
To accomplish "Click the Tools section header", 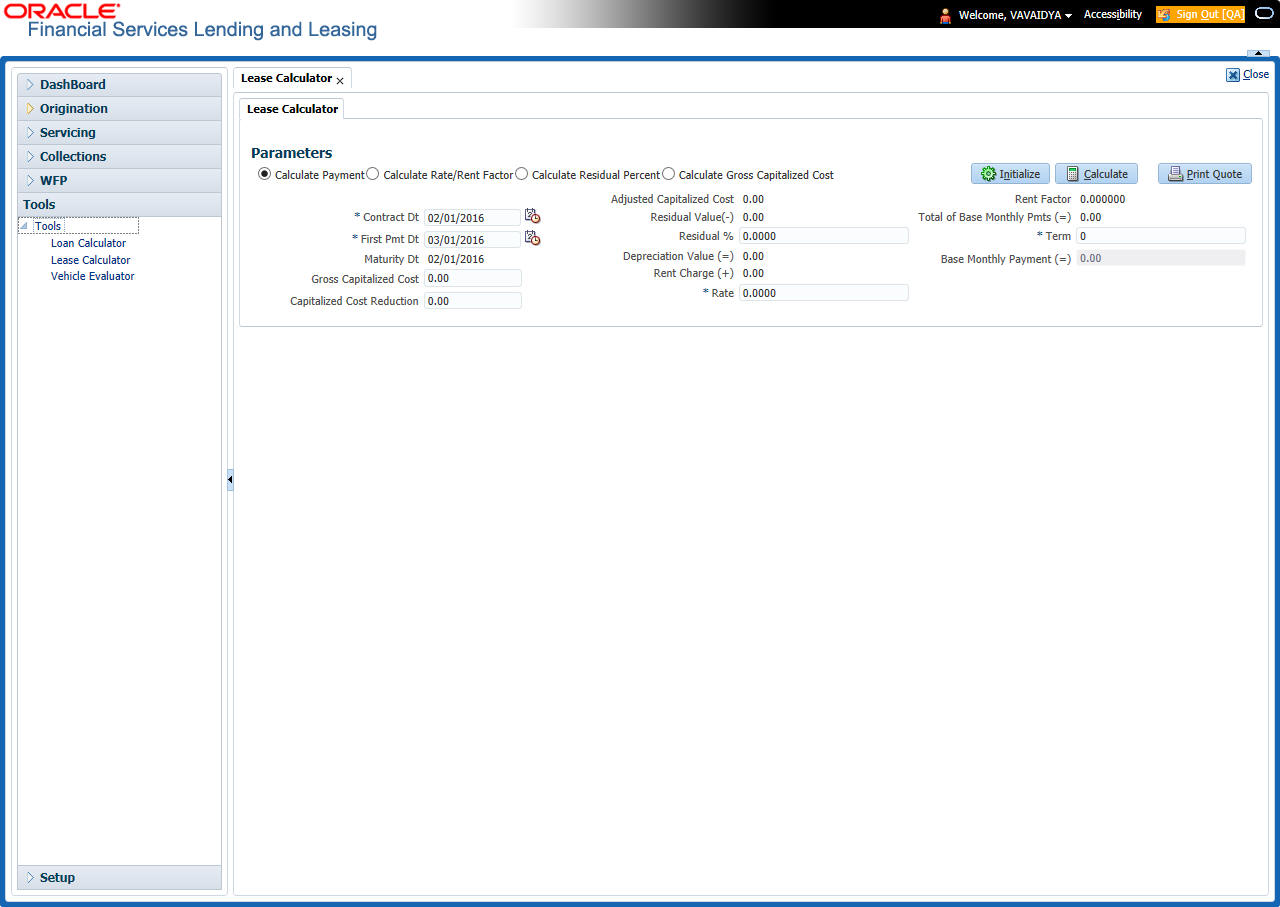I will coord(120,205).
